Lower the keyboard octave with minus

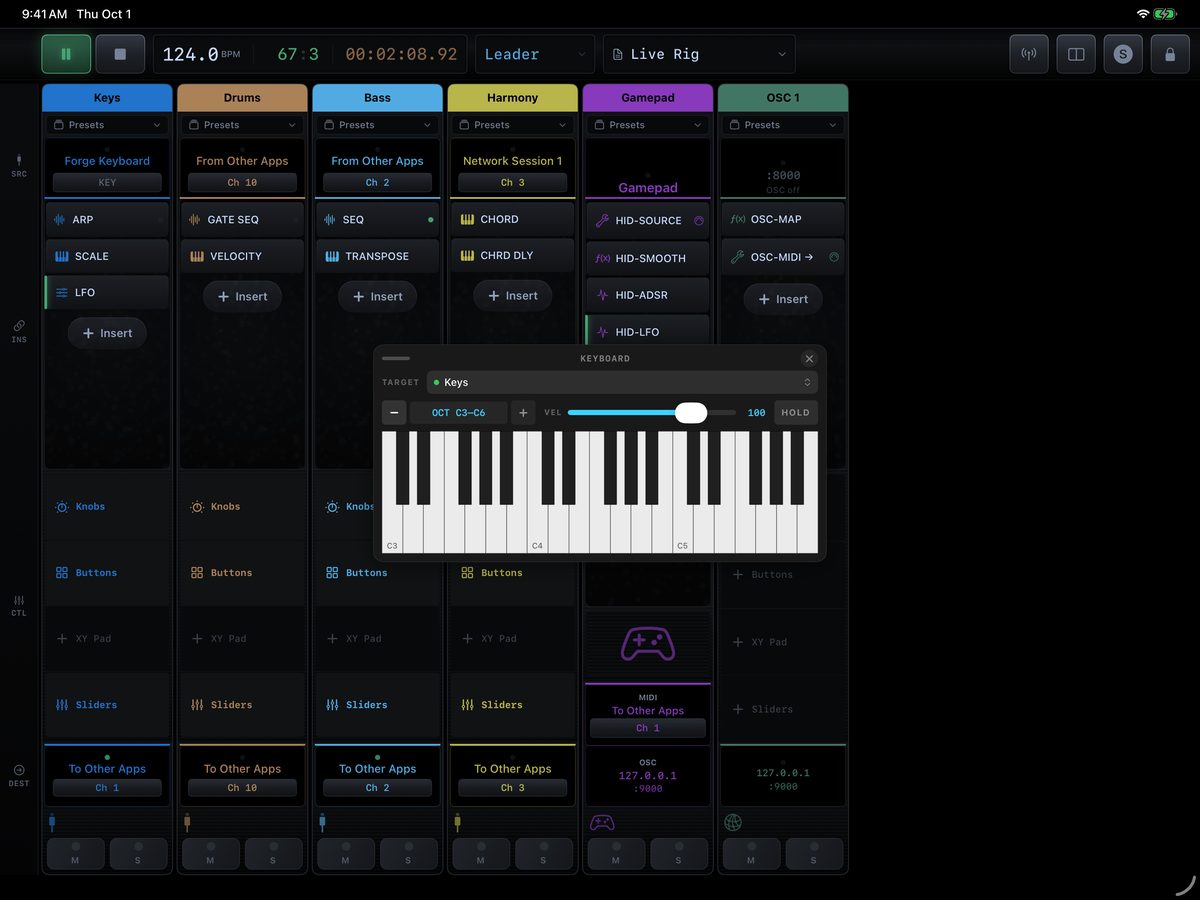[x=394, y=412]
